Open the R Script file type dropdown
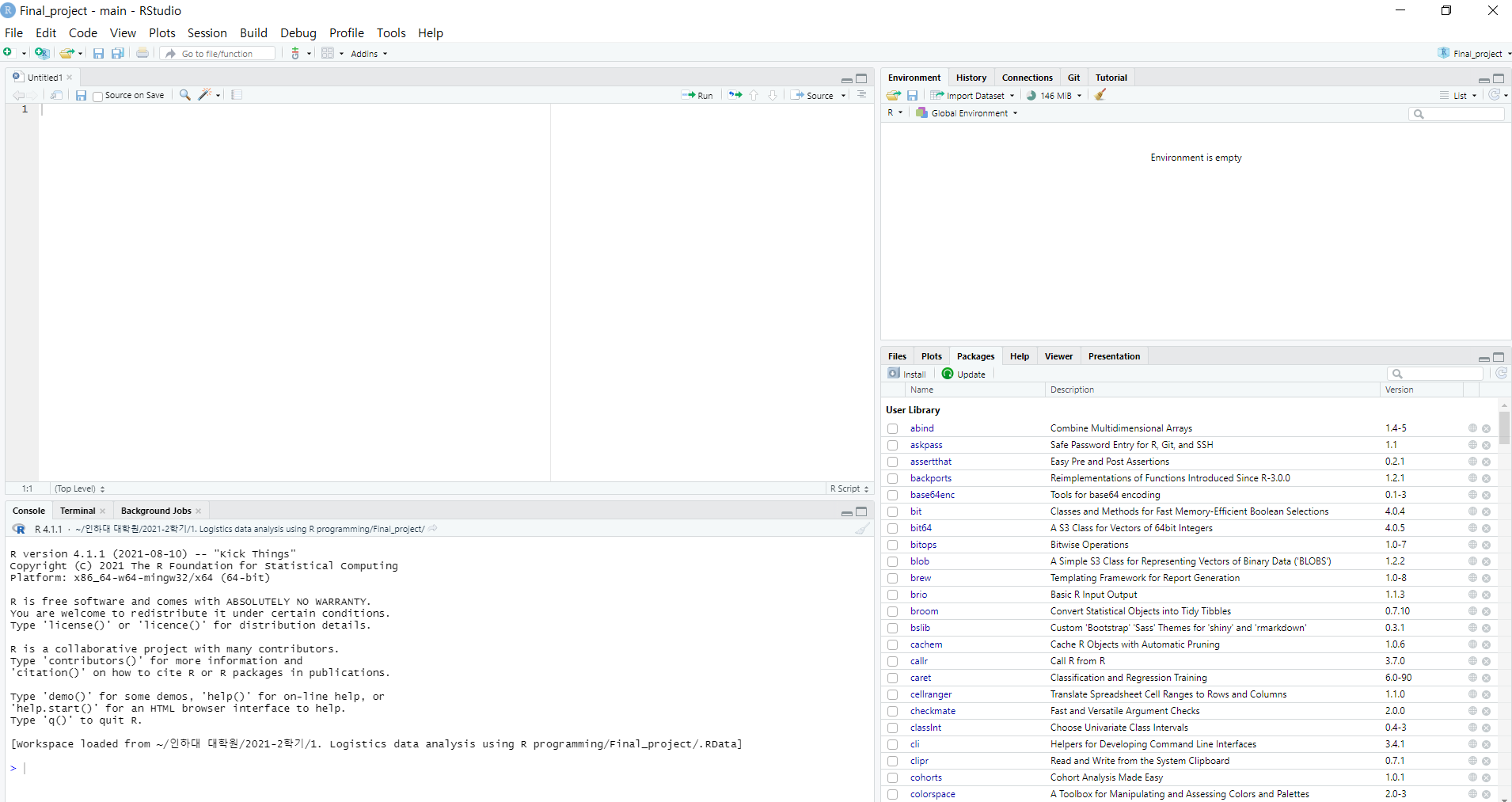 849,488
